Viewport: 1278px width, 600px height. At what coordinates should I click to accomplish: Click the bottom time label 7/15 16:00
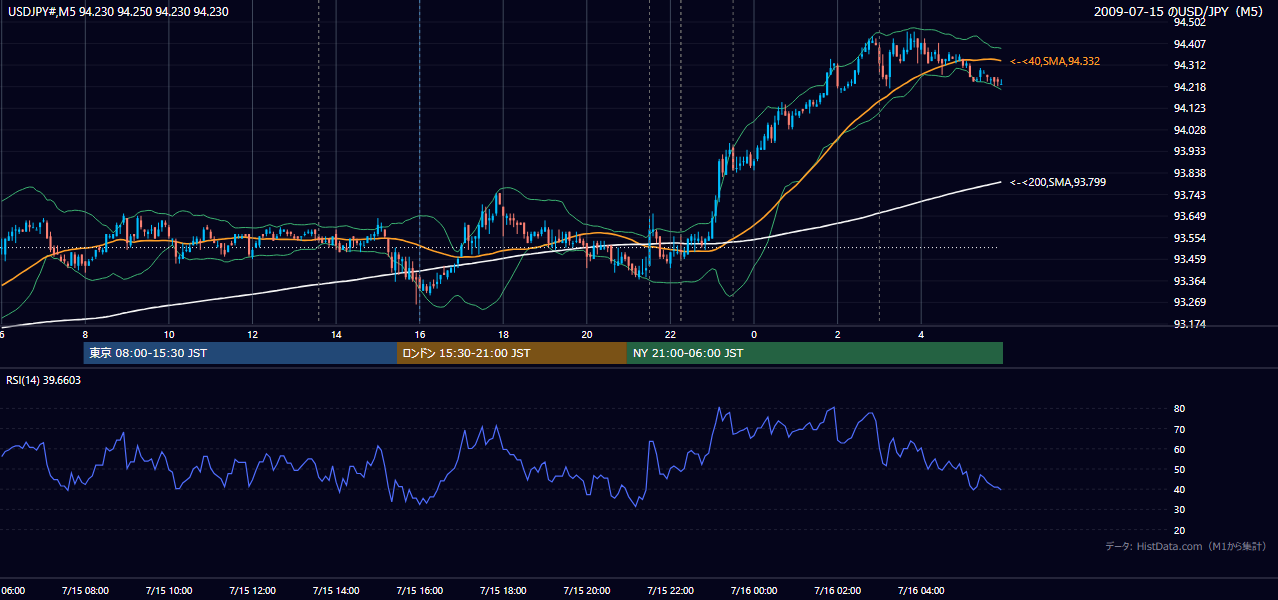(x=420, y=590)
